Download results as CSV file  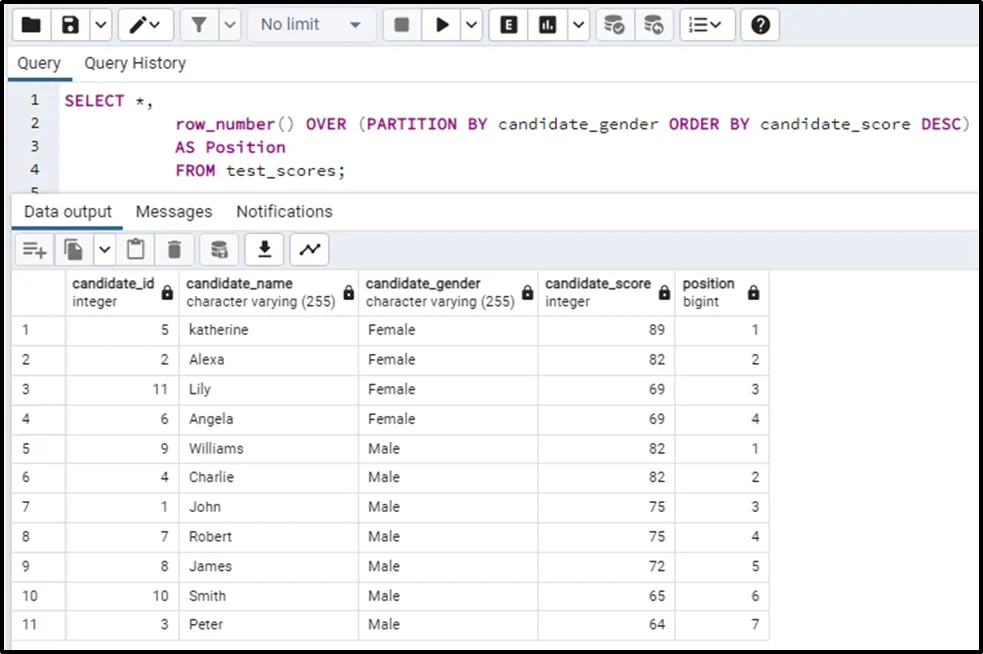point(265,249)
